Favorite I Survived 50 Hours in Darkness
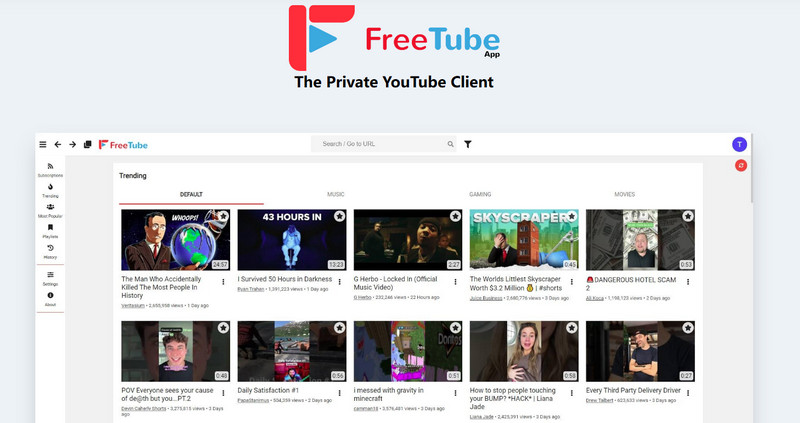The width and height of the screenshot is (800, 423). click(x=339, y=216)
